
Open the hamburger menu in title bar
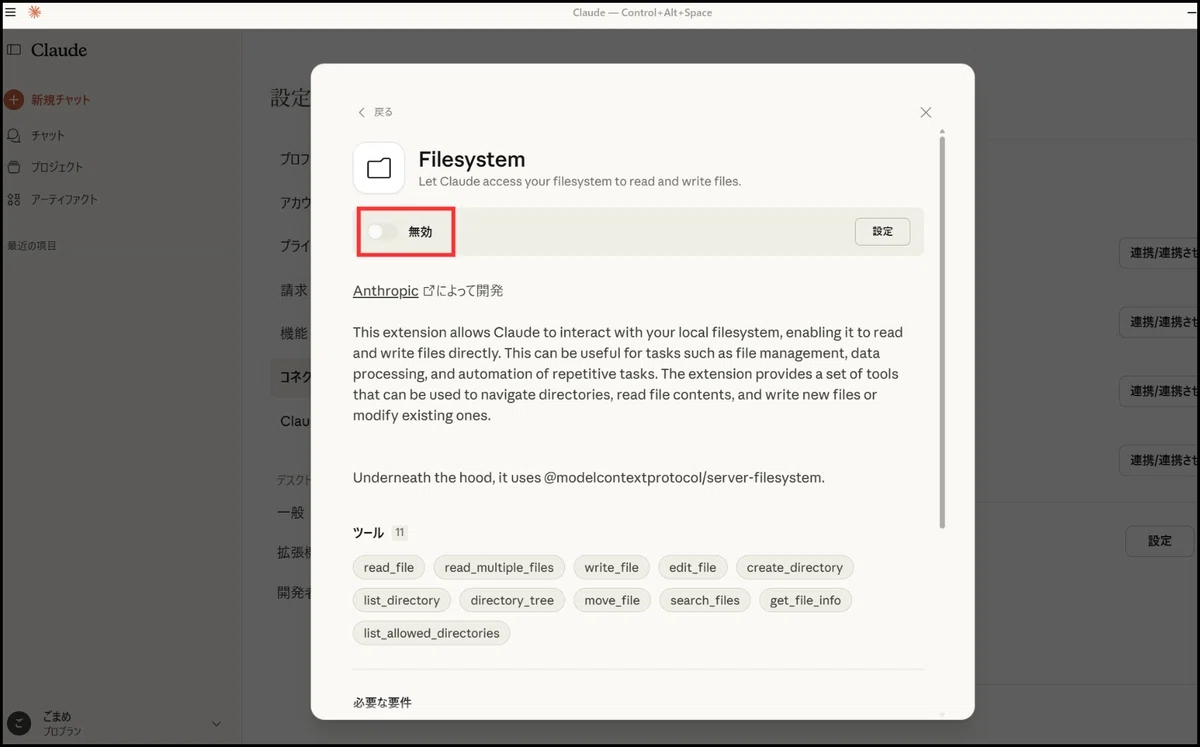coord(11,12)
